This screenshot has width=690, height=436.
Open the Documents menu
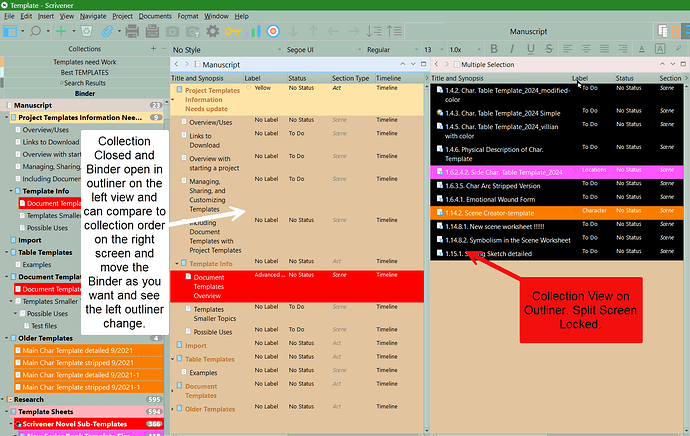154,17
